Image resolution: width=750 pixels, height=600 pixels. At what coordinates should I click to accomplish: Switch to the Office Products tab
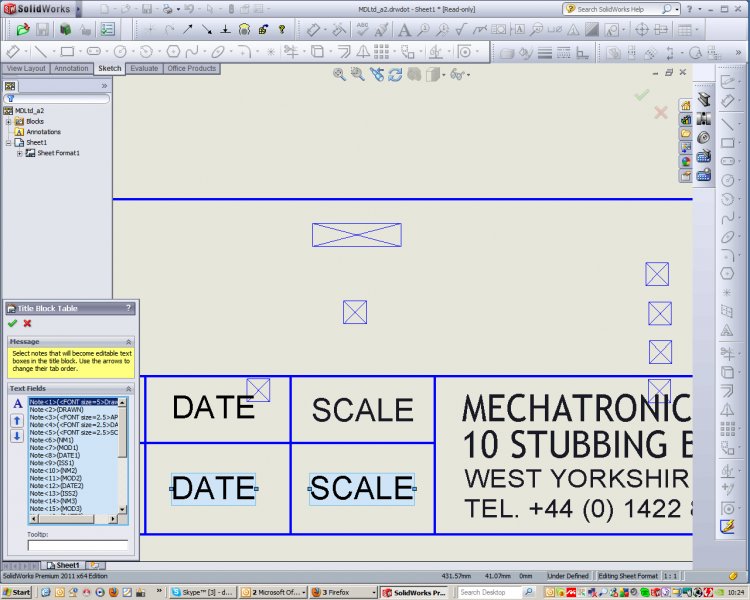[191, 68]
